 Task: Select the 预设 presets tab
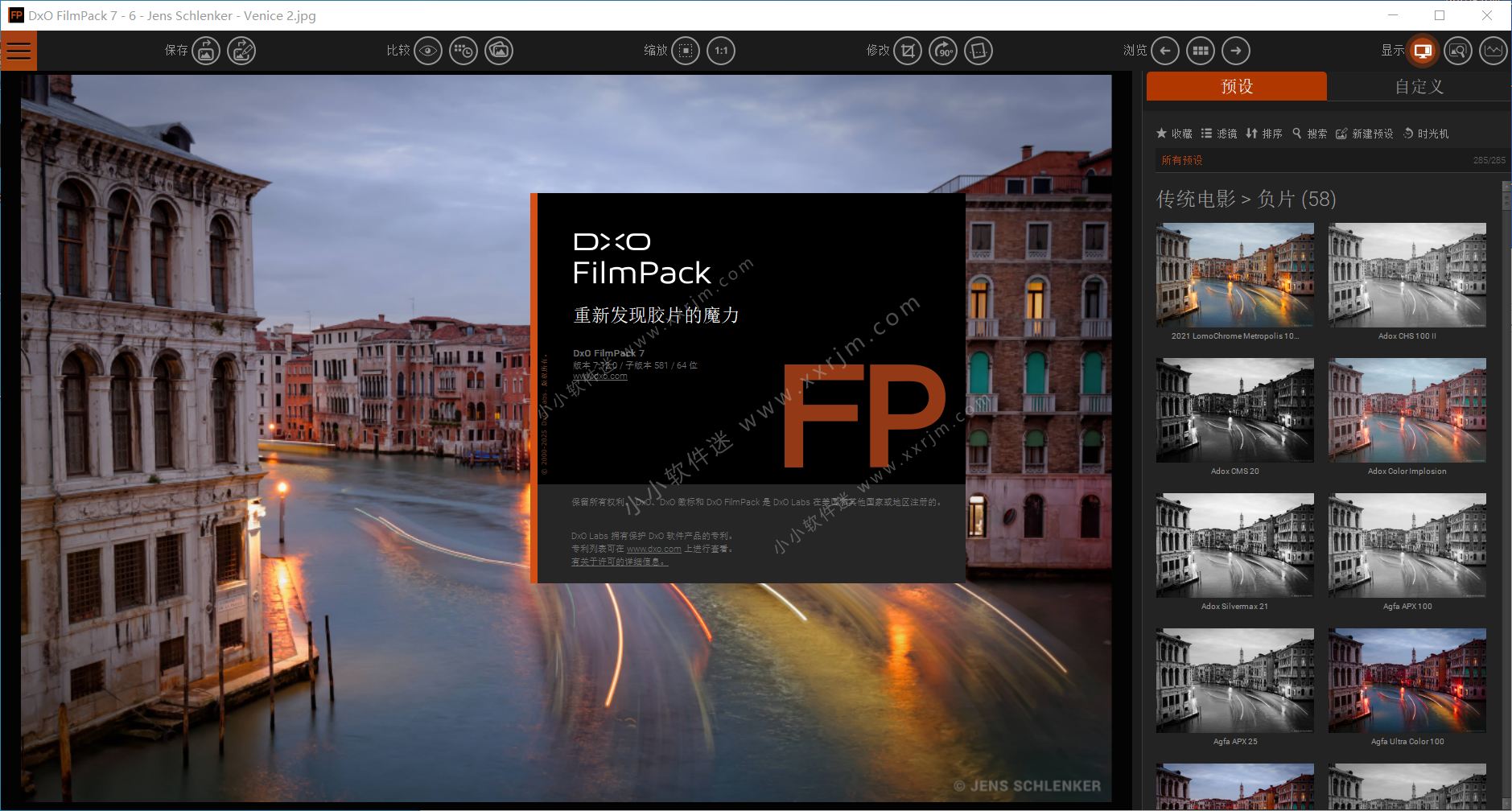click(1236, 86)
